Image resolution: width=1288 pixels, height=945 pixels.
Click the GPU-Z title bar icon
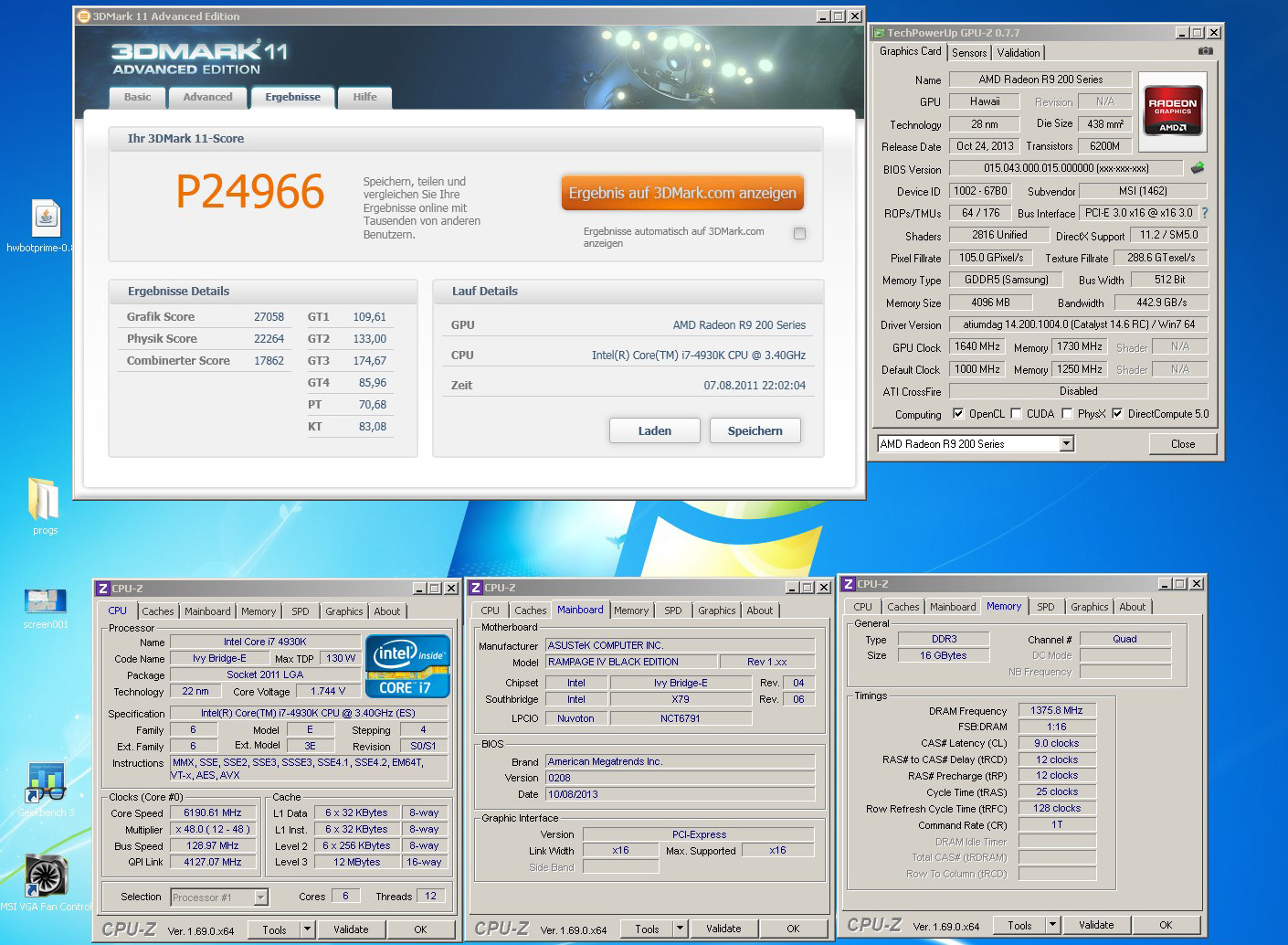click(x=879, y=33)
